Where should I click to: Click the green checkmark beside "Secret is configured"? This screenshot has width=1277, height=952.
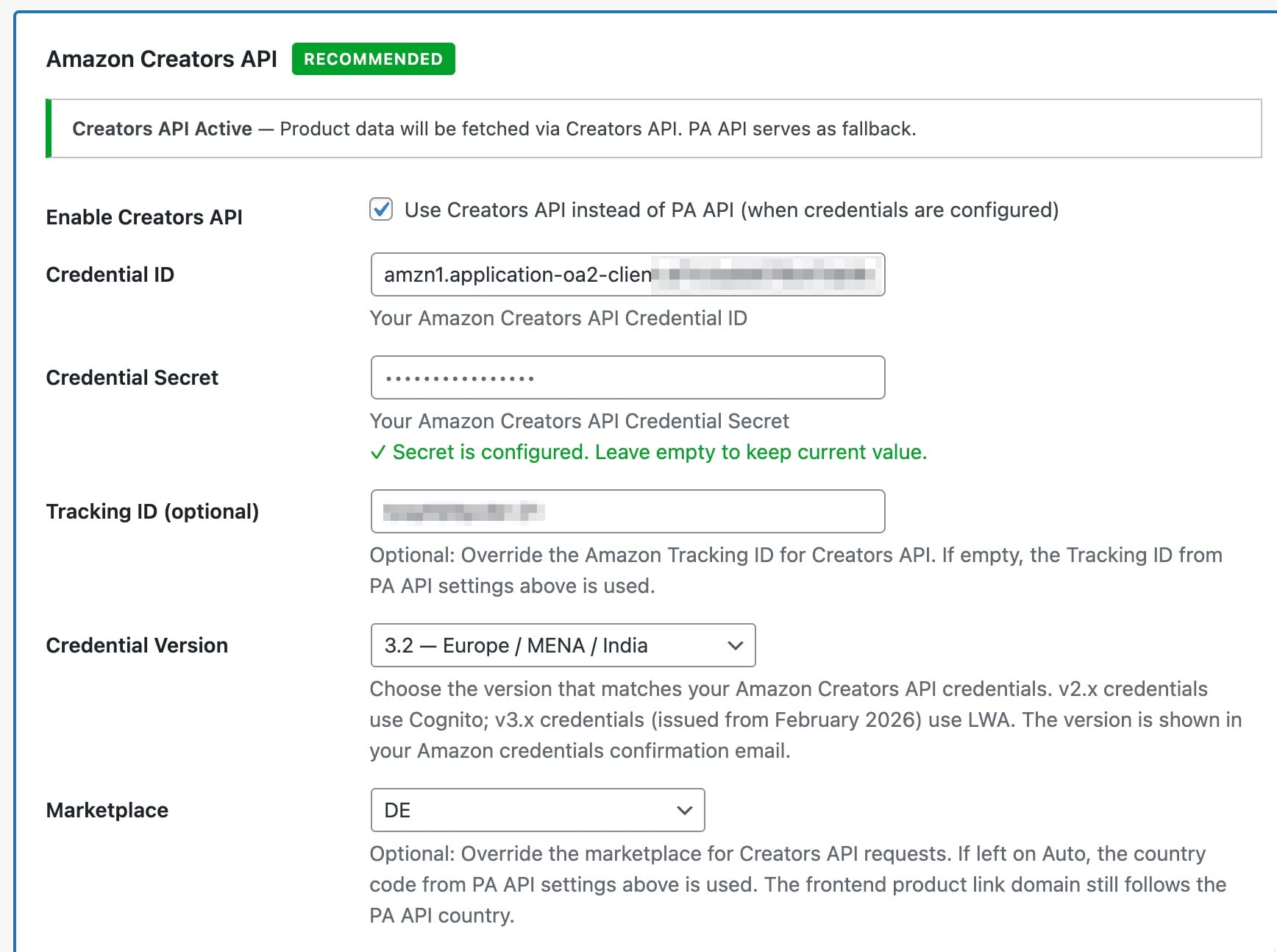tap(377, 452)
